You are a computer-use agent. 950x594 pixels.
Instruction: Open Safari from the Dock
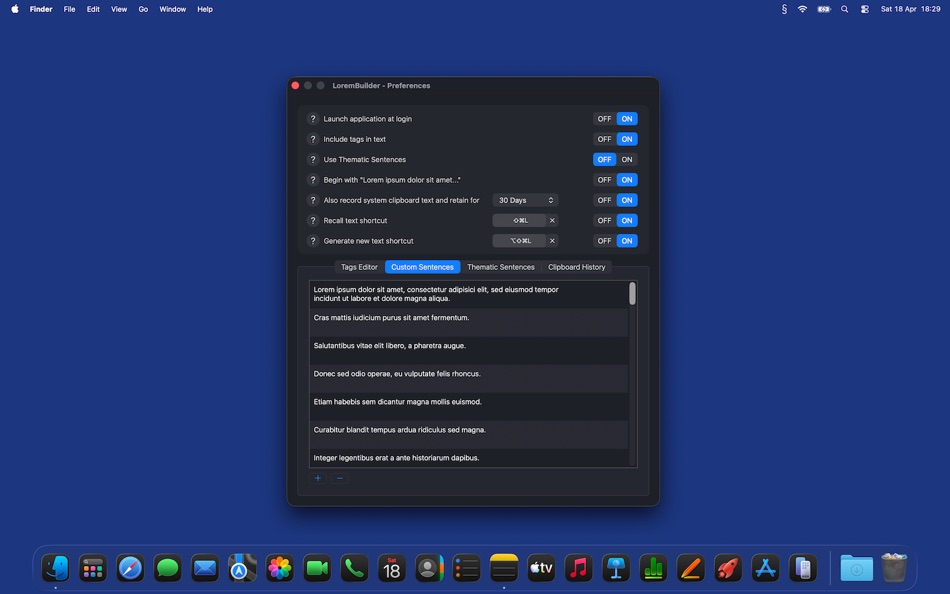130,569
